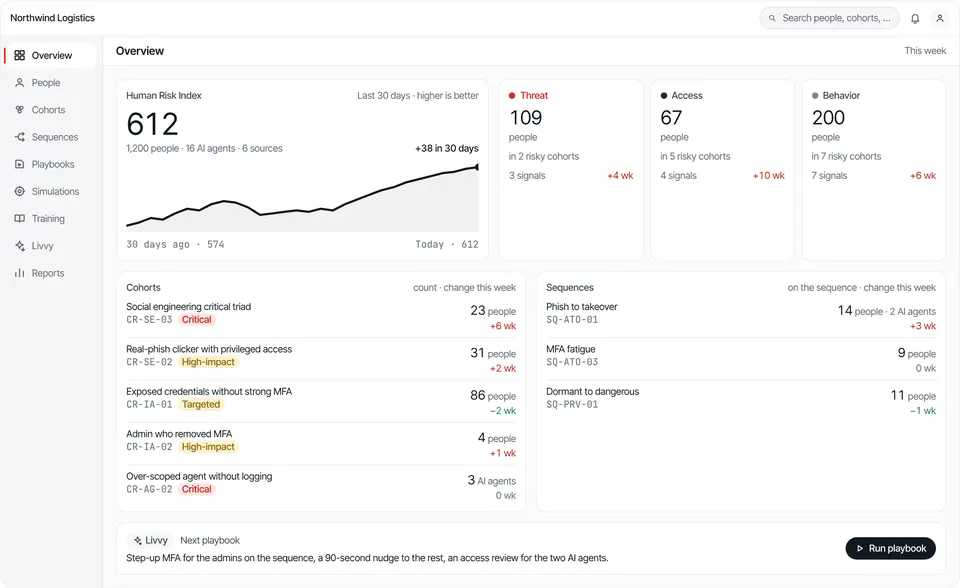Click the Critical tag next to CR-AG-02

(x=197, y=489)
